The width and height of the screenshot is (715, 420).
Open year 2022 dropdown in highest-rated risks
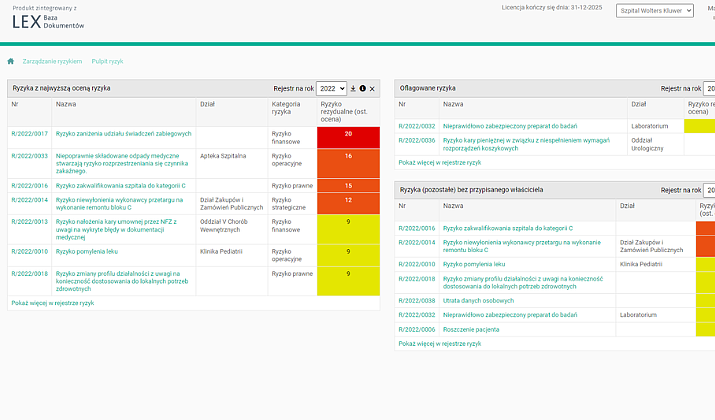[x=331, y=89]
